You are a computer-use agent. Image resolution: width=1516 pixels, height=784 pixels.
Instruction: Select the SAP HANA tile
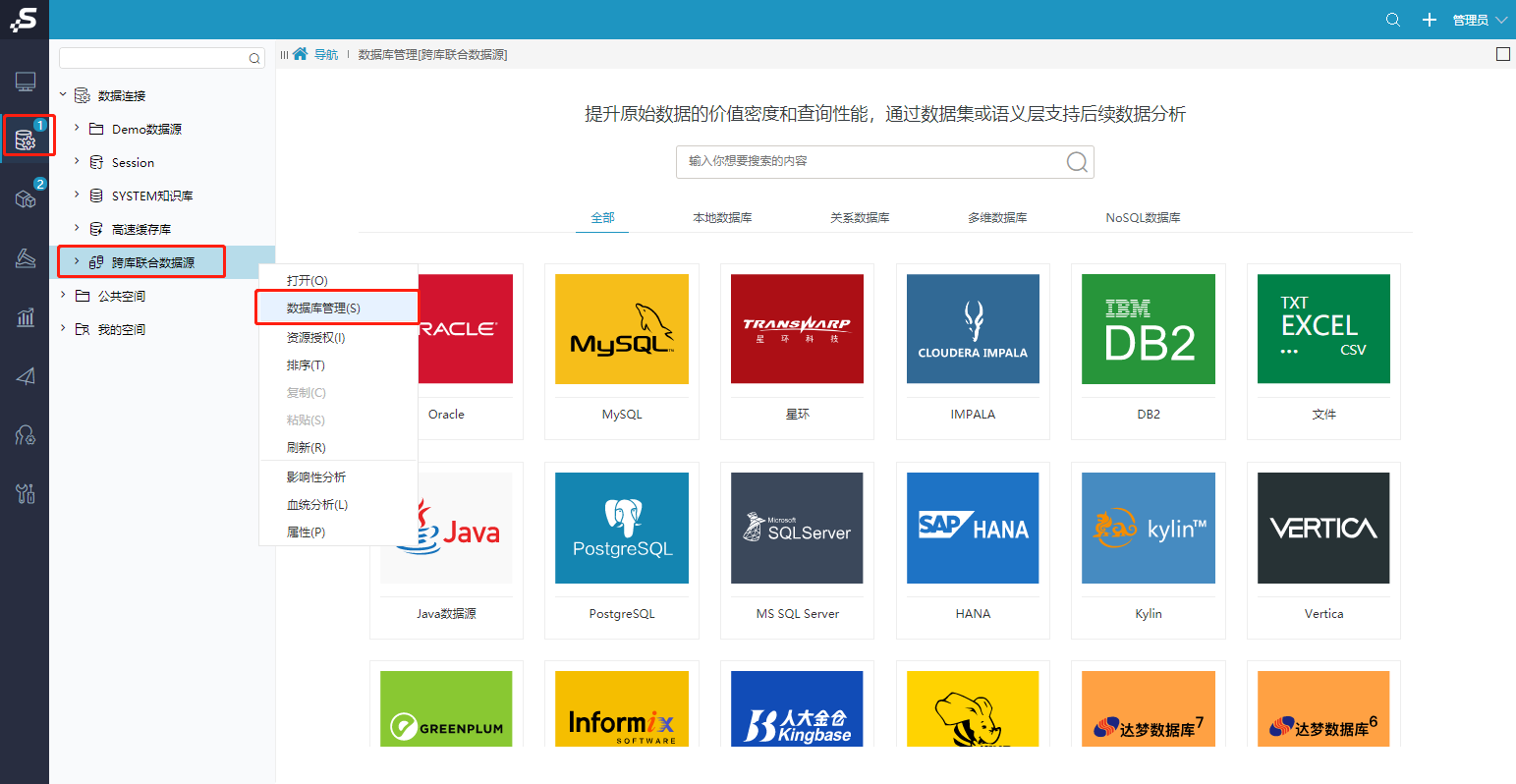973,550
